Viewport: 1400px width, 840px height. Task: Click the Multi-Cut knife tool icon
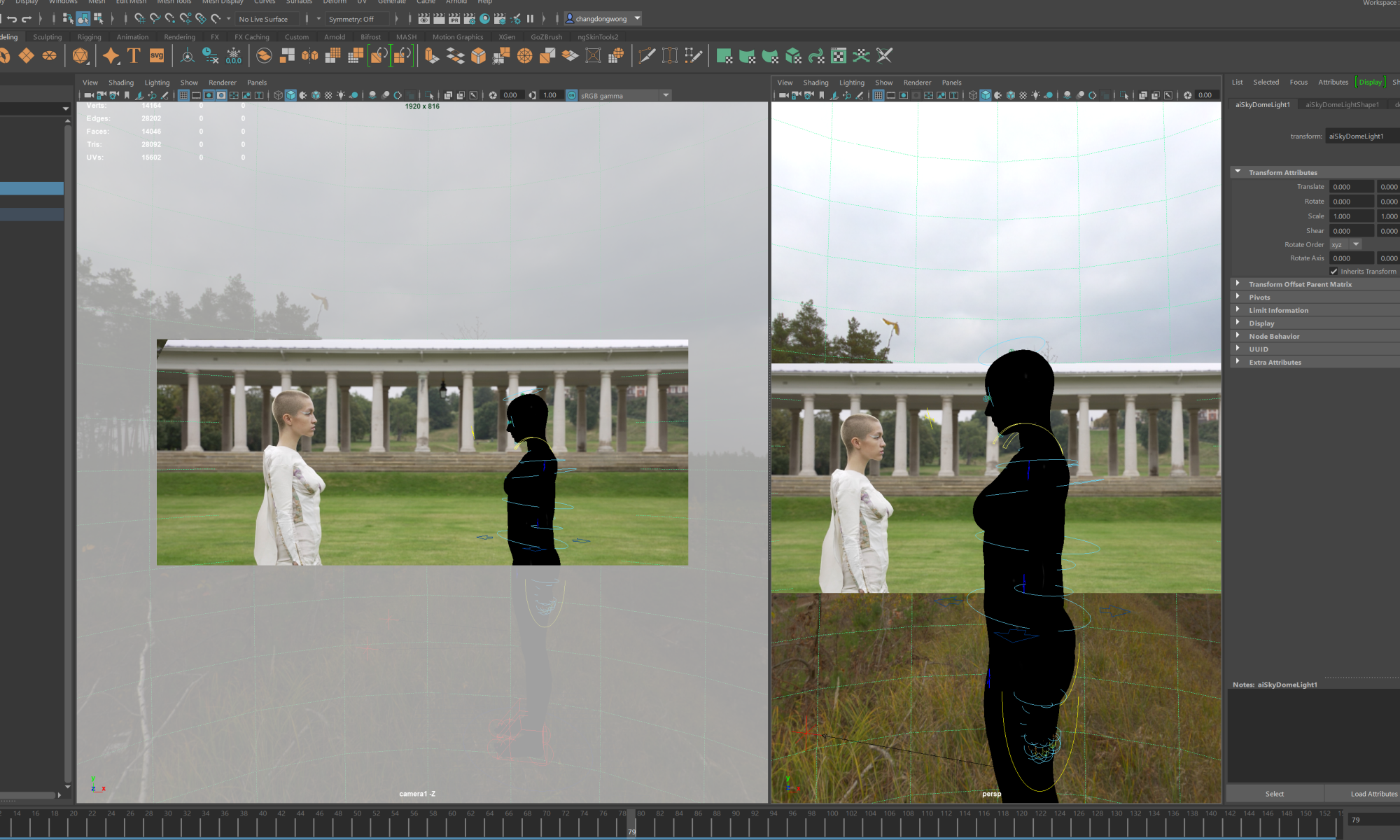click(x=647, y=56)
